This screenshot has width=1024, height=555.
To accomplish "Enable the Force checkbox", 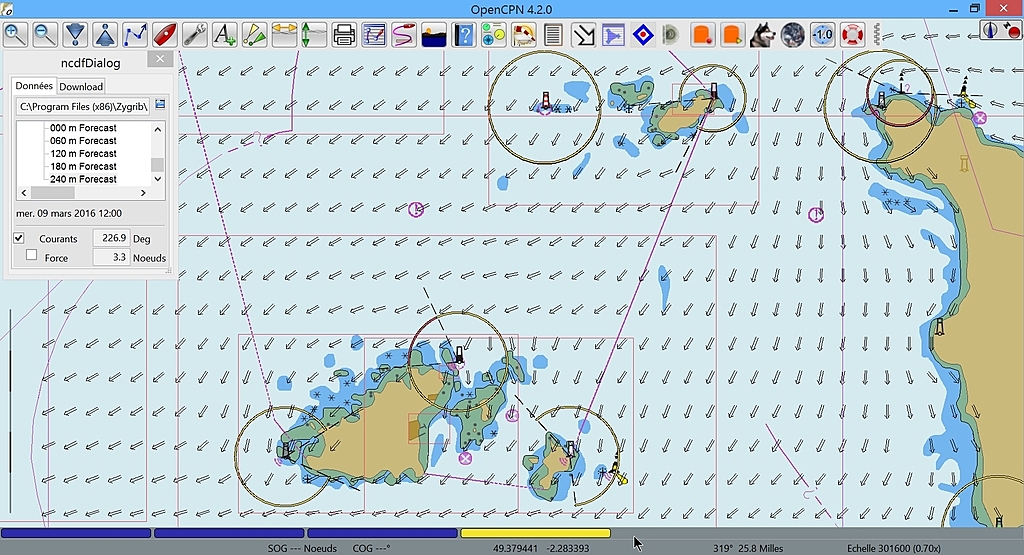I will tap(31, 255).
